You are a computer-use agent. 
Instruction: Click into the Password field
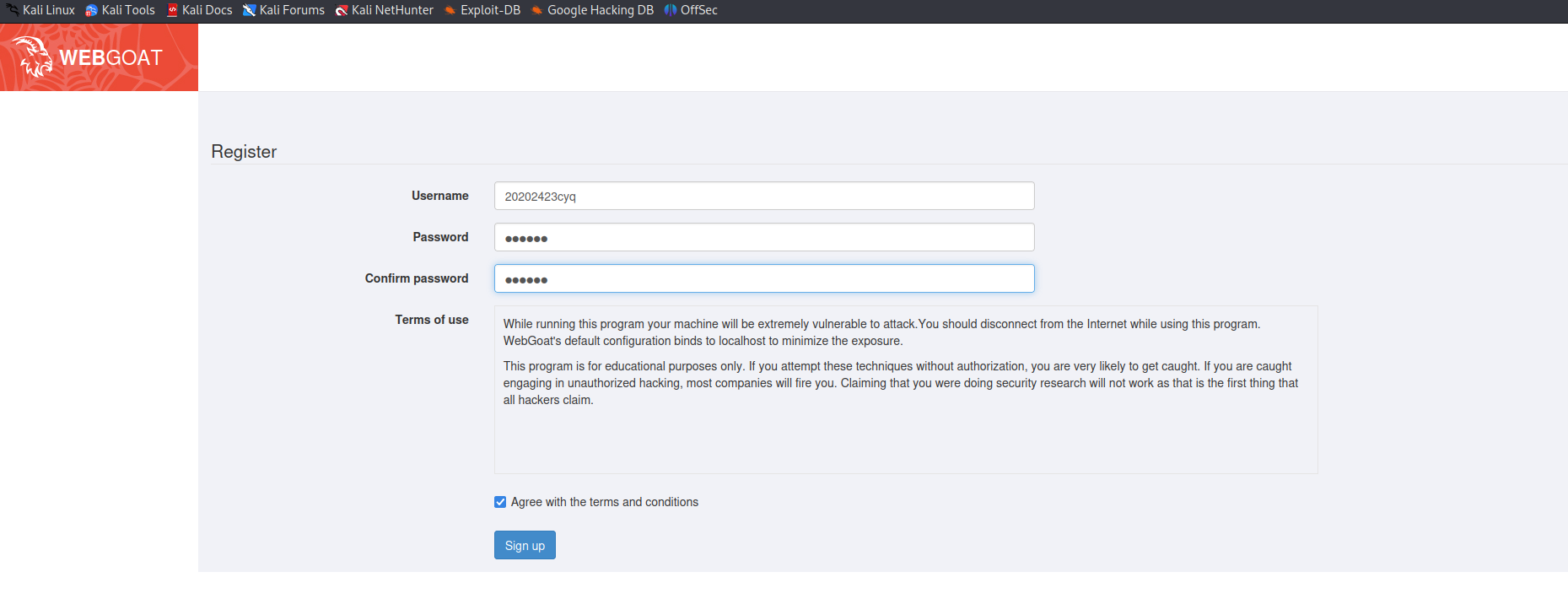pyautogui.click(x=763, y=237)
